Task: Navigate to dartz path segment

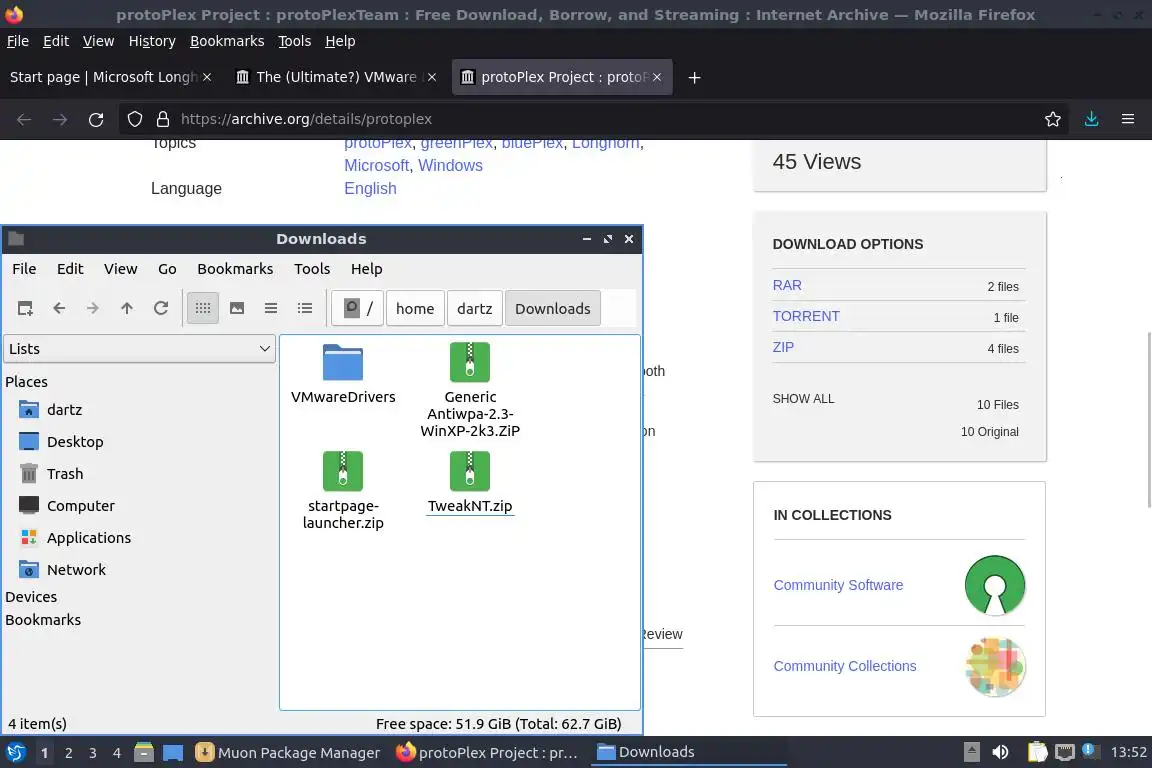Action: [x=475, y=309]
